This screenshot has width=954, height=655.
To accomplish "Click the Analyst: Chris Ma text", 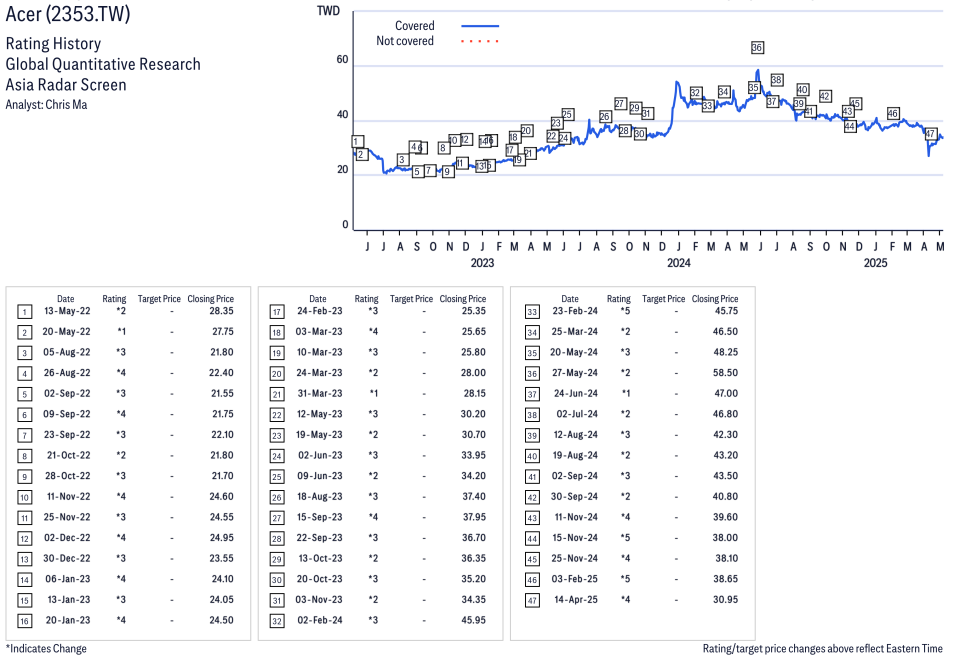I will pyautogui.click(x=46, y=105).
